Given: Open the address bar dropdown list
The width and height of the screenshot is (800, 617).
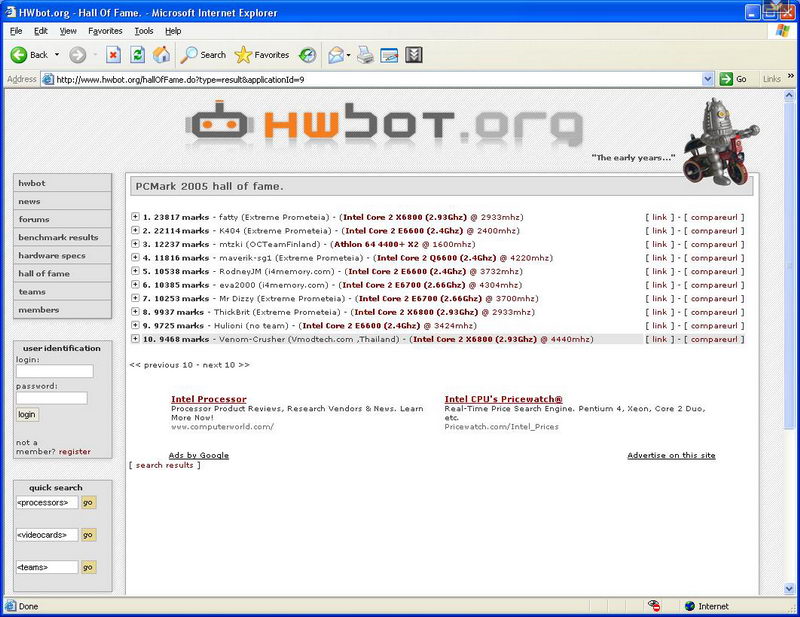Looking at the screenshot, I should 707,79.
